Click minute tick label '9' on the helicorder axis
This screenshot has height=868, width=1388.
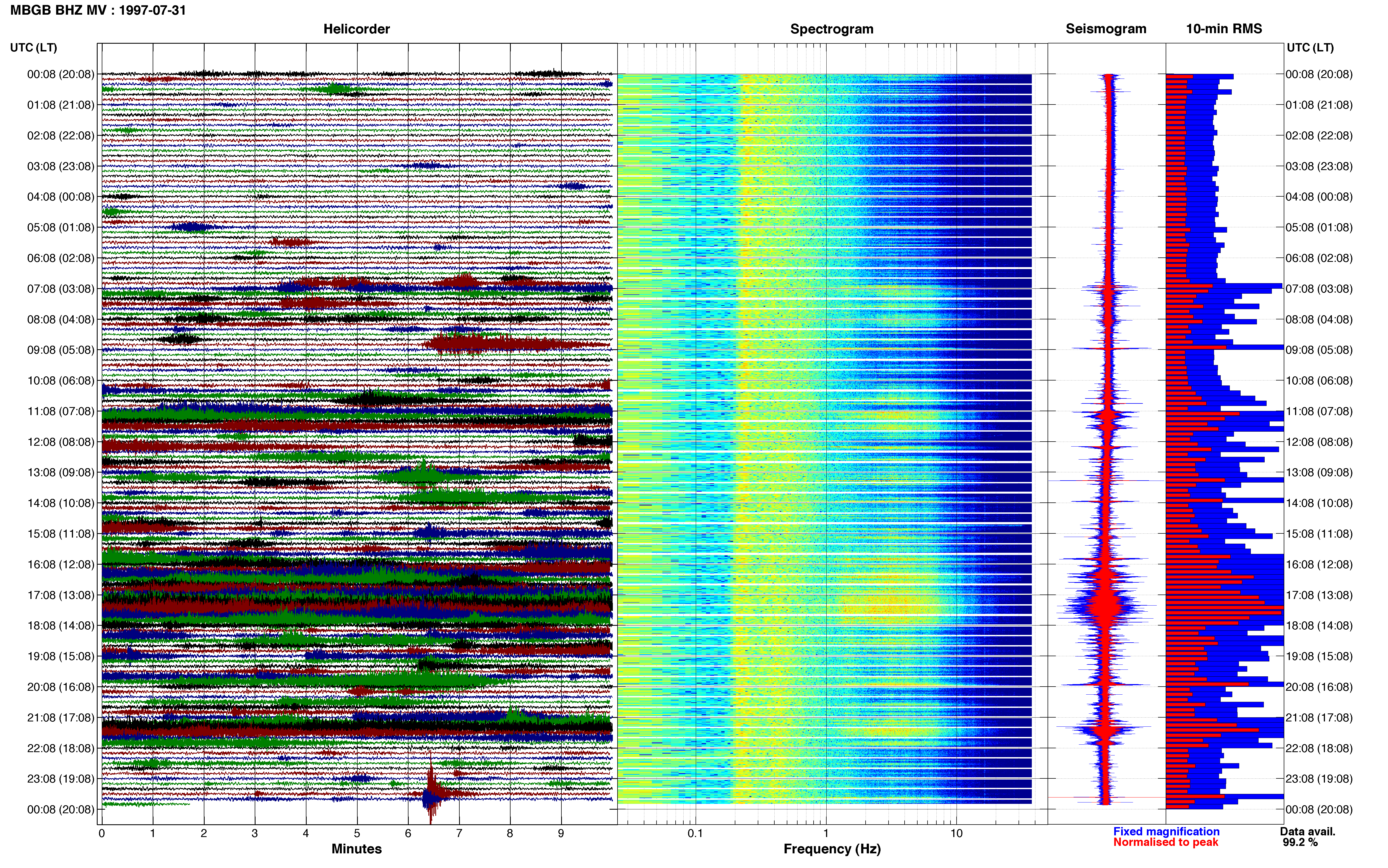coord(561,833)
